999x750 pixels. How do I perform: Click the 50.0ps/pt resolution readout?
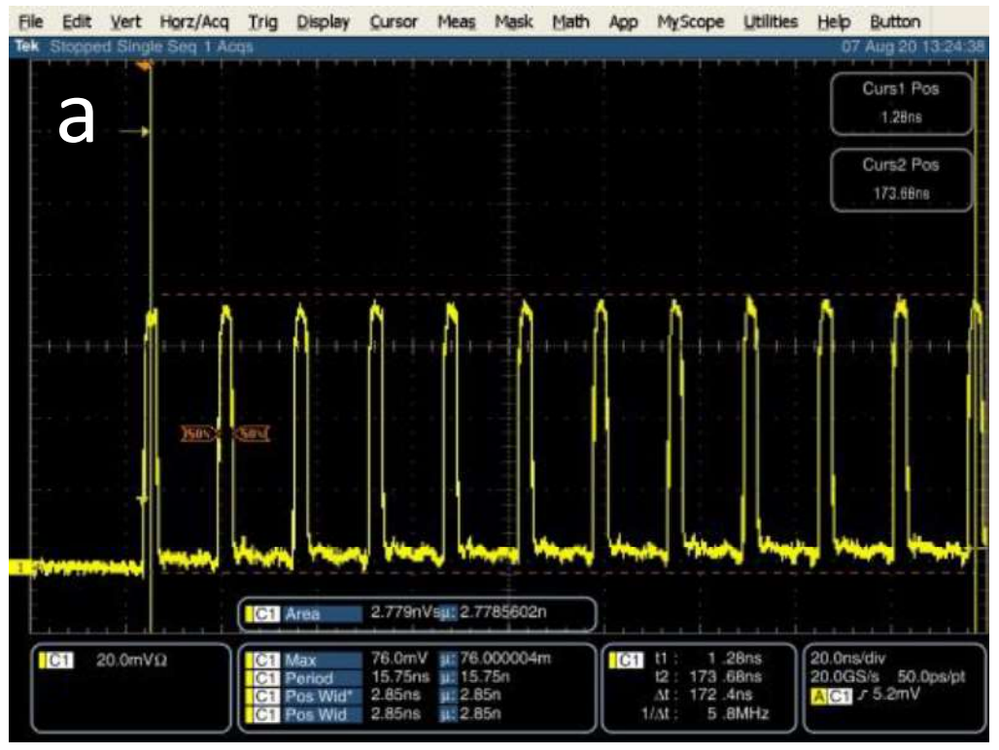coord(931,677)
